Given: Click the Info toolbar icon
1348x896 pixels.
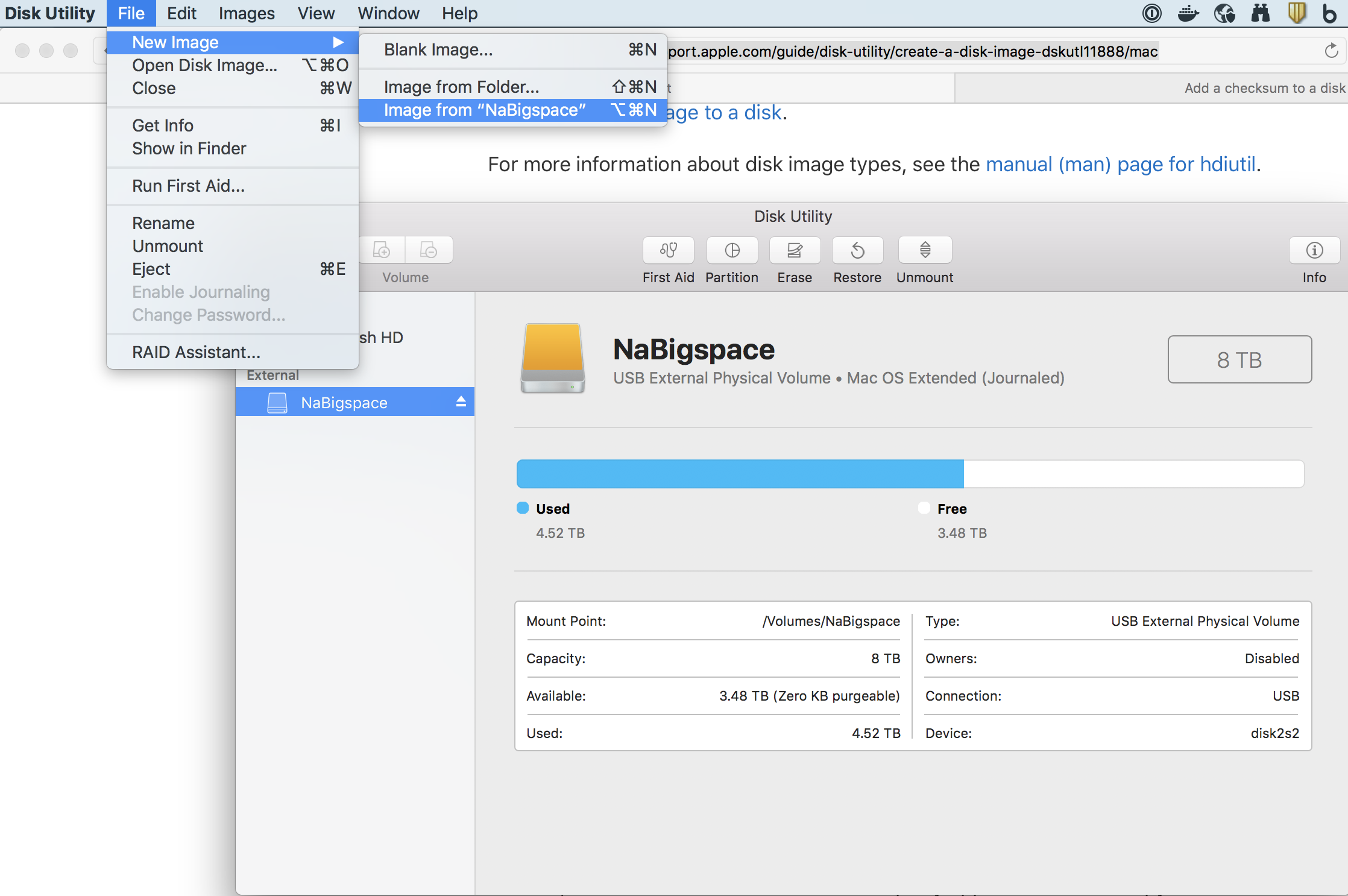Looking at the screenshot, I should point(1314,250).
